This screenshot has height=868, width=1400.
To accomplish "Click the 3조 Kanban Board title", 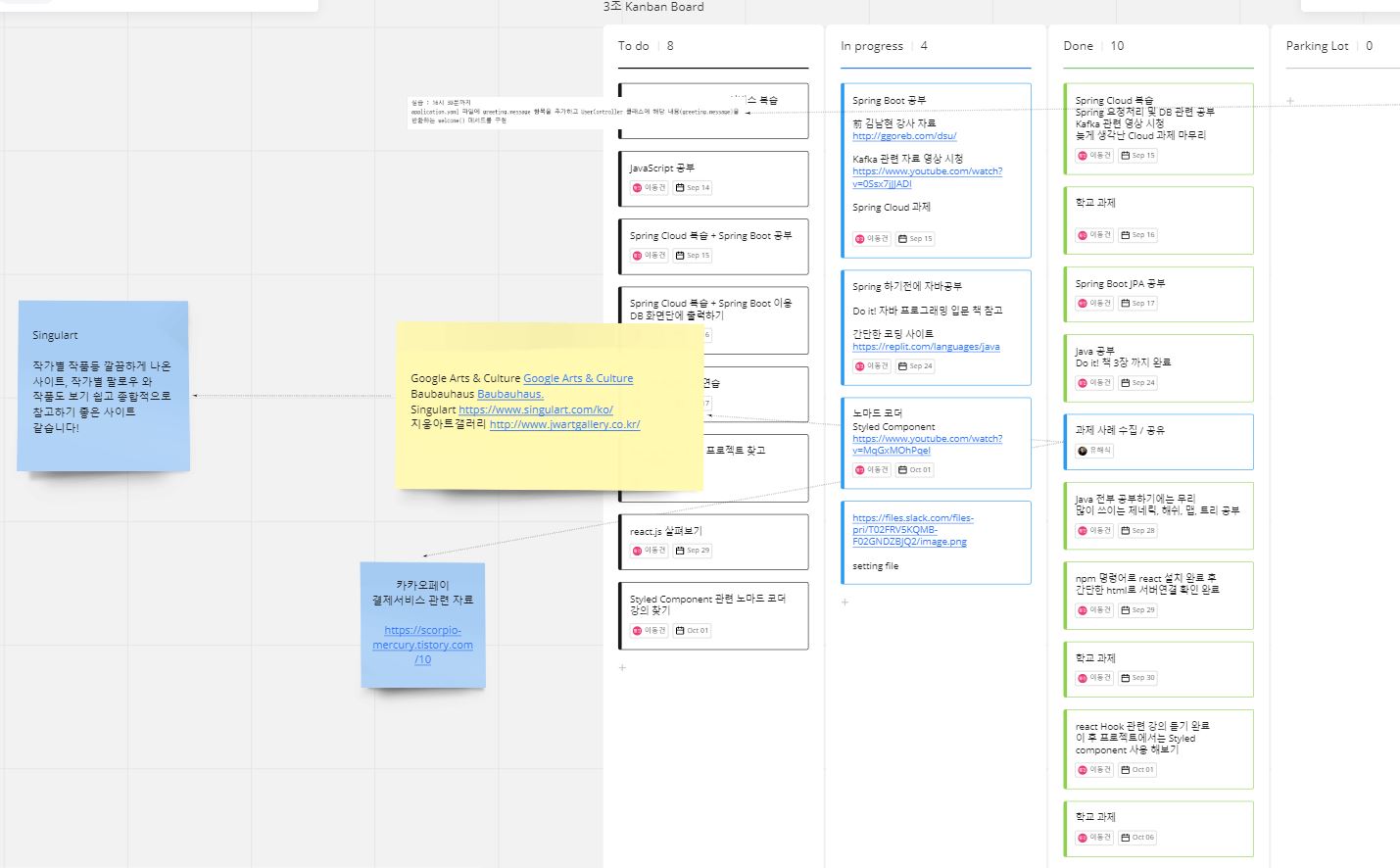I will click(x=653, y=7).
